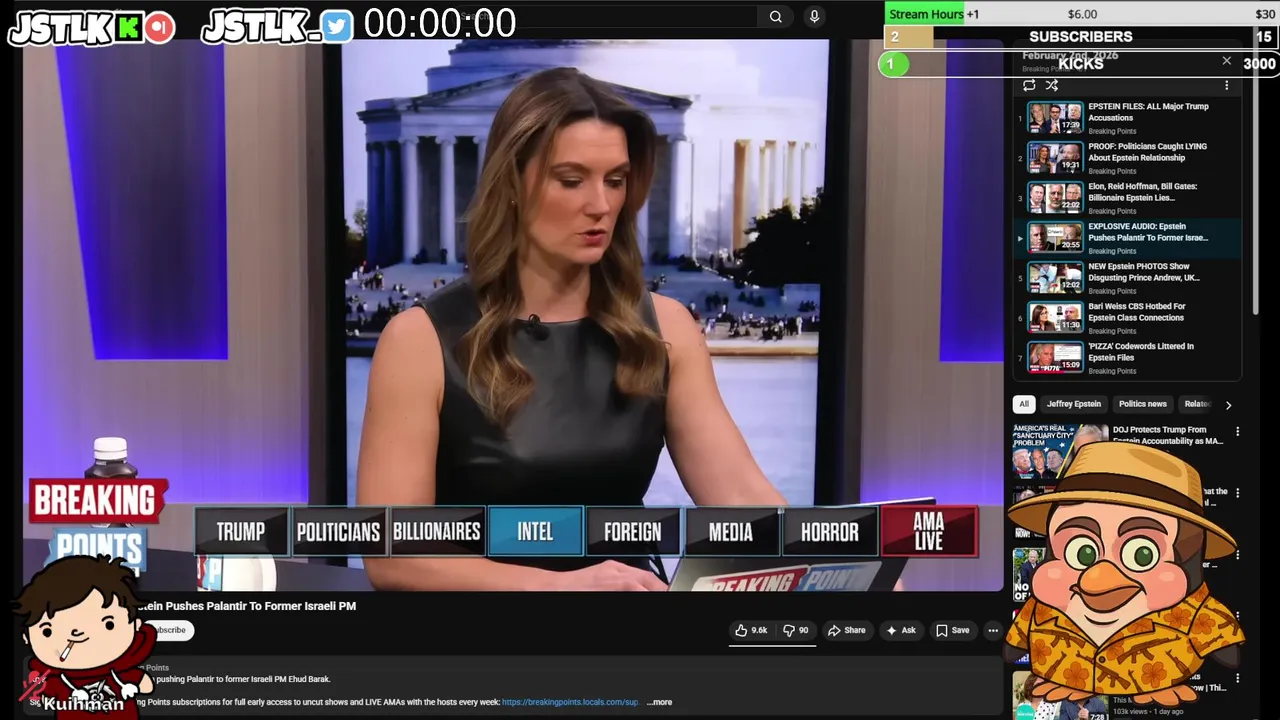Open thumbnail for EPSTEIN FILES: ALL Major Trump

pos(1055,117)
